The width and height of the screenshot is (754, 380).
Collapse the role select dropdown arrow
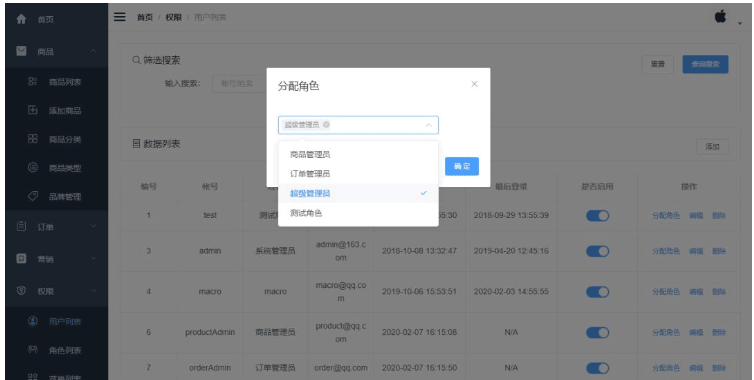[x=428, y=125]
